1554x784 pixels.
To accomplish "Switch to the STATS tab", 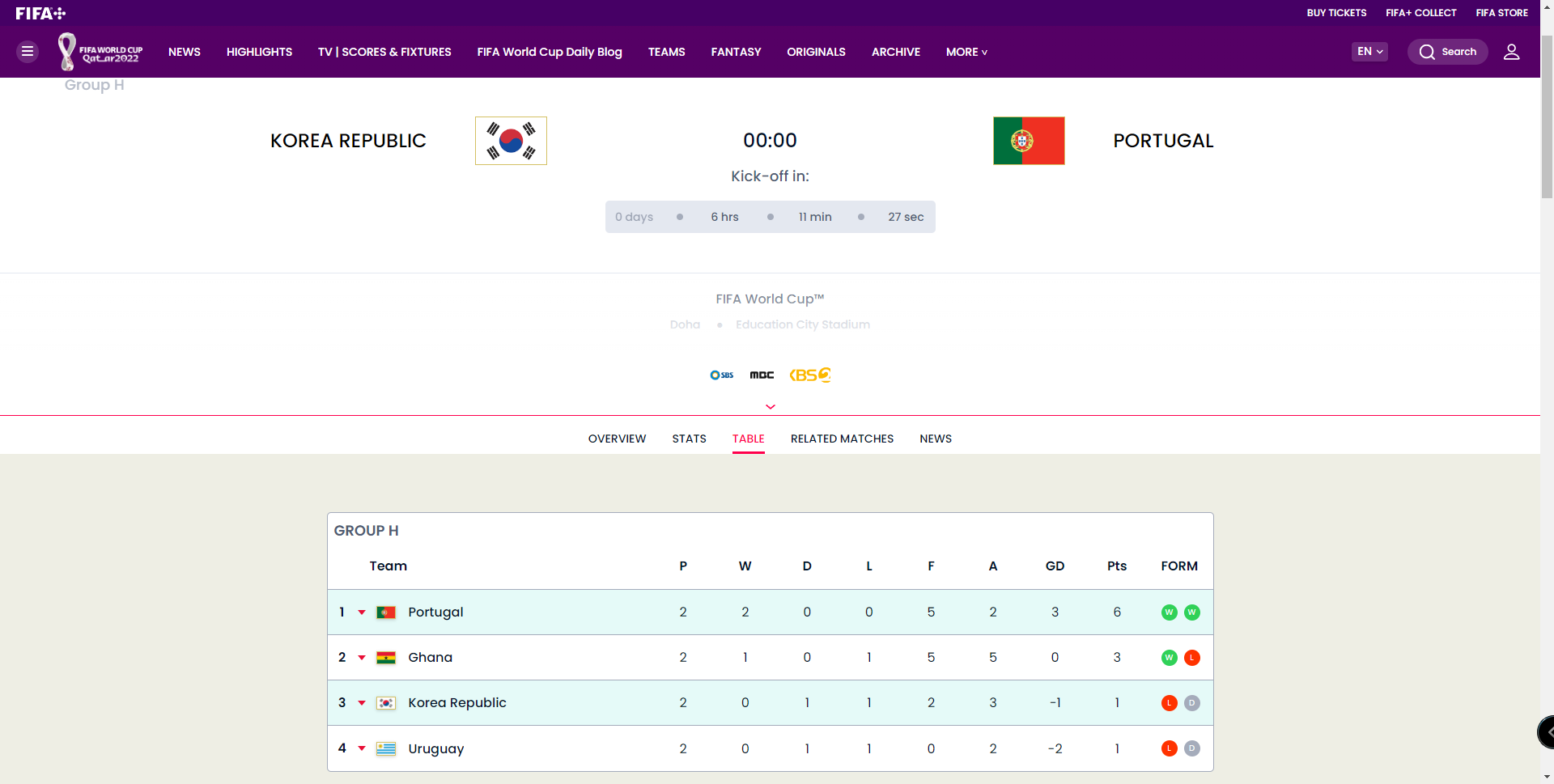I will tap(689, 439).
